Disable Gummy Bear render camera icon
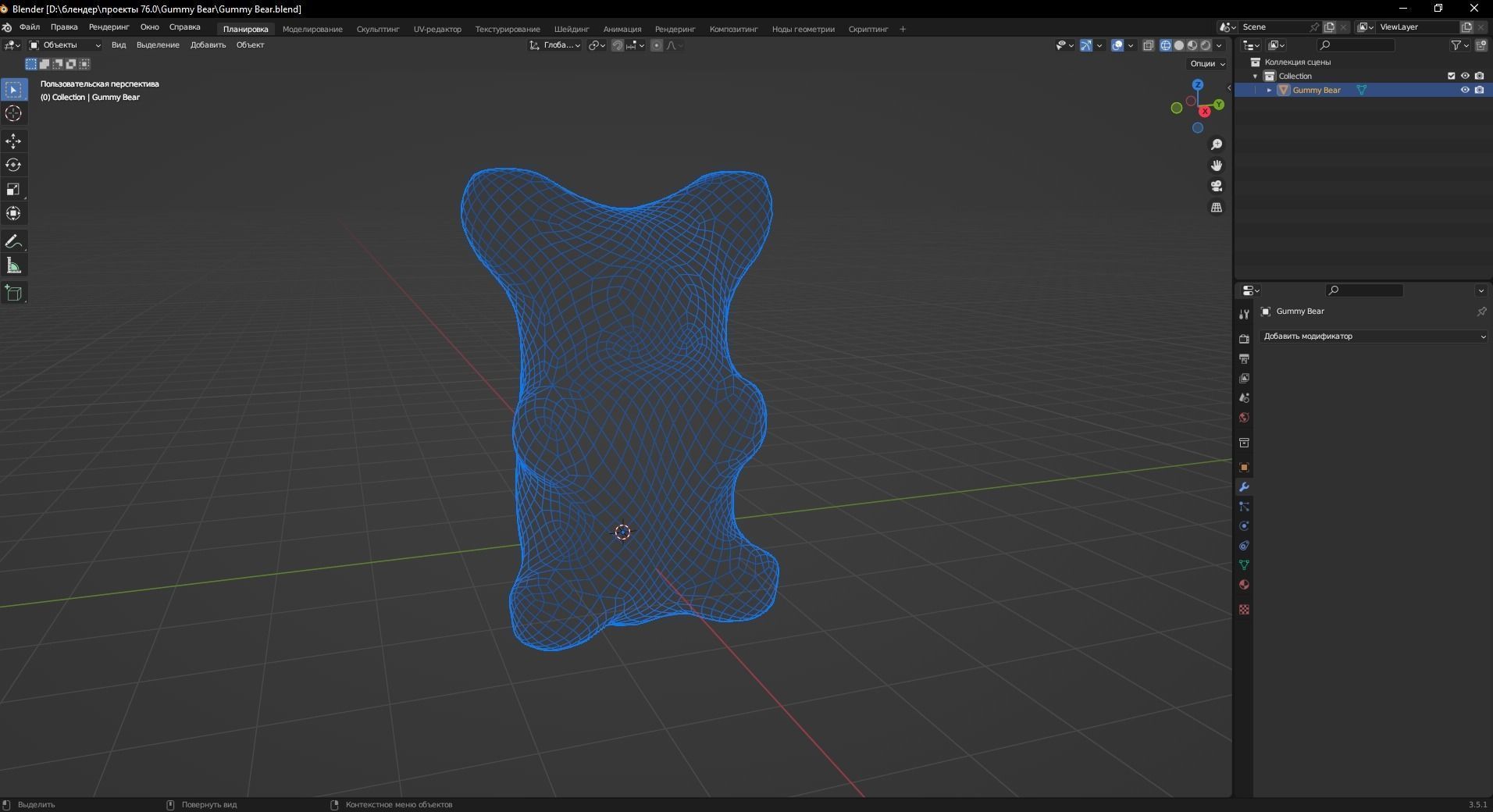 pyautogui.click(x=1479, y=90)
